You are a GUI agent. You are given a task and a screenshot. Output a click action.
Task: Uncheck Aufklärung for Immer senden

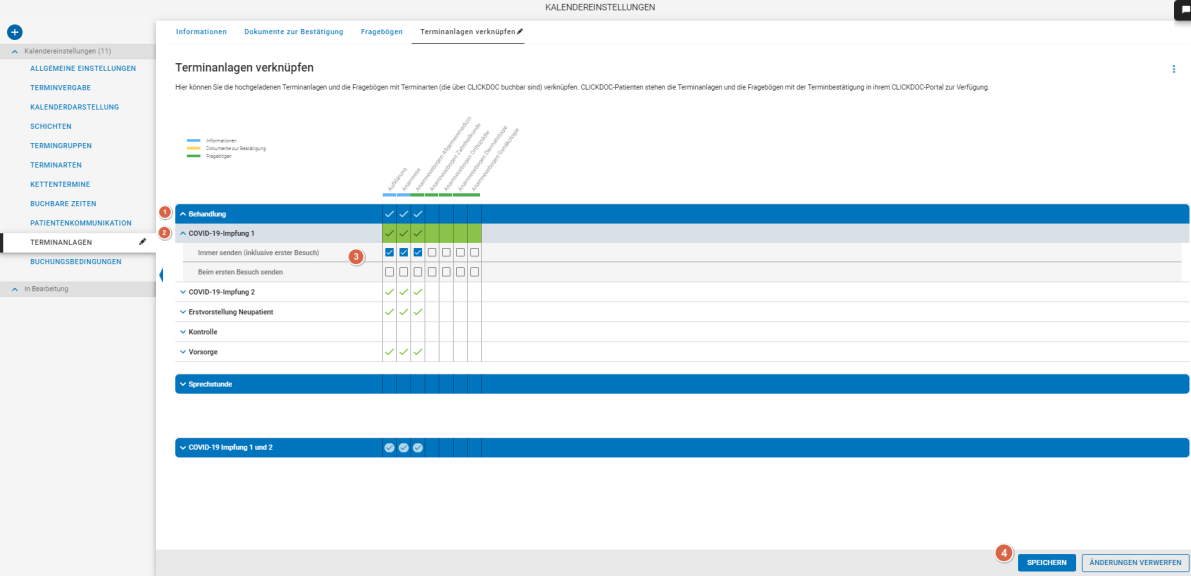click(x=389, y=252)
